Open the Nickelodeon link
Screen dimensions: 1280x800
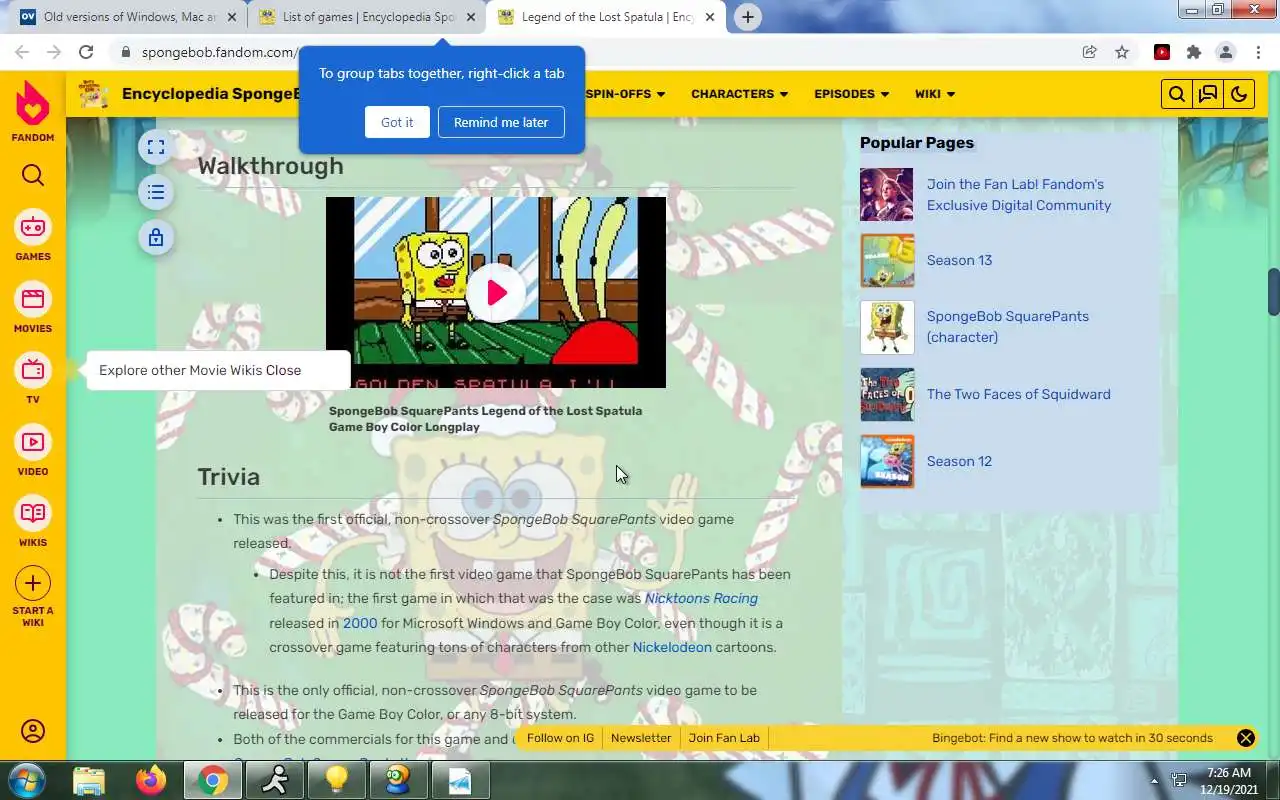[x=672, y=647]
